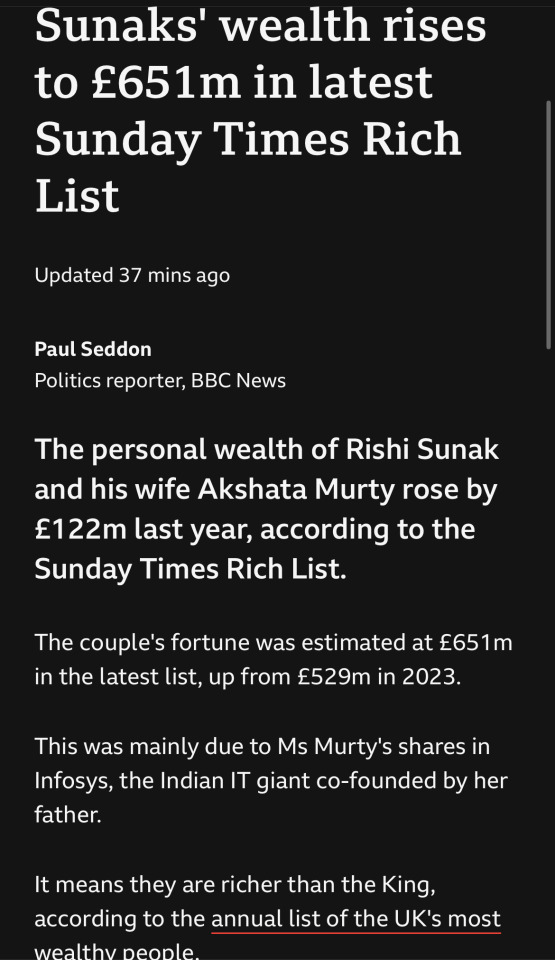Viewport: 555px width, 960px height.
Task: Click the 'Updated 37 mins ago' timestamp
Action: pos(132,276)
